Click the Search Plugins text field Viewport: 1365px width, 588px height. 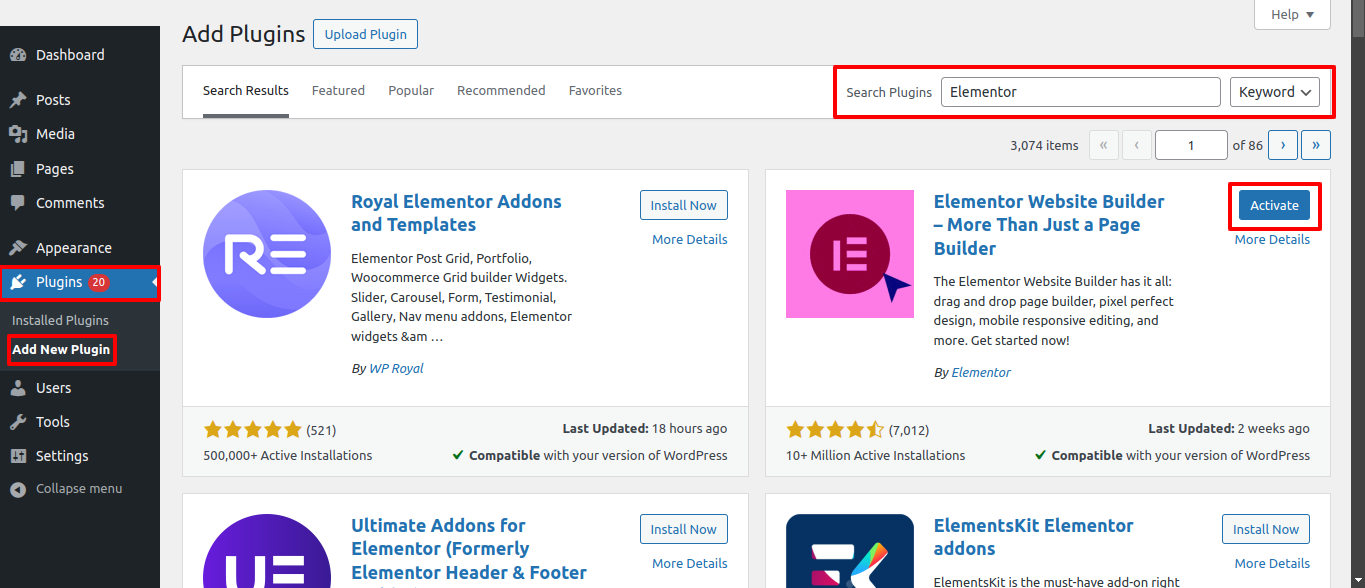pos(1080,92)
